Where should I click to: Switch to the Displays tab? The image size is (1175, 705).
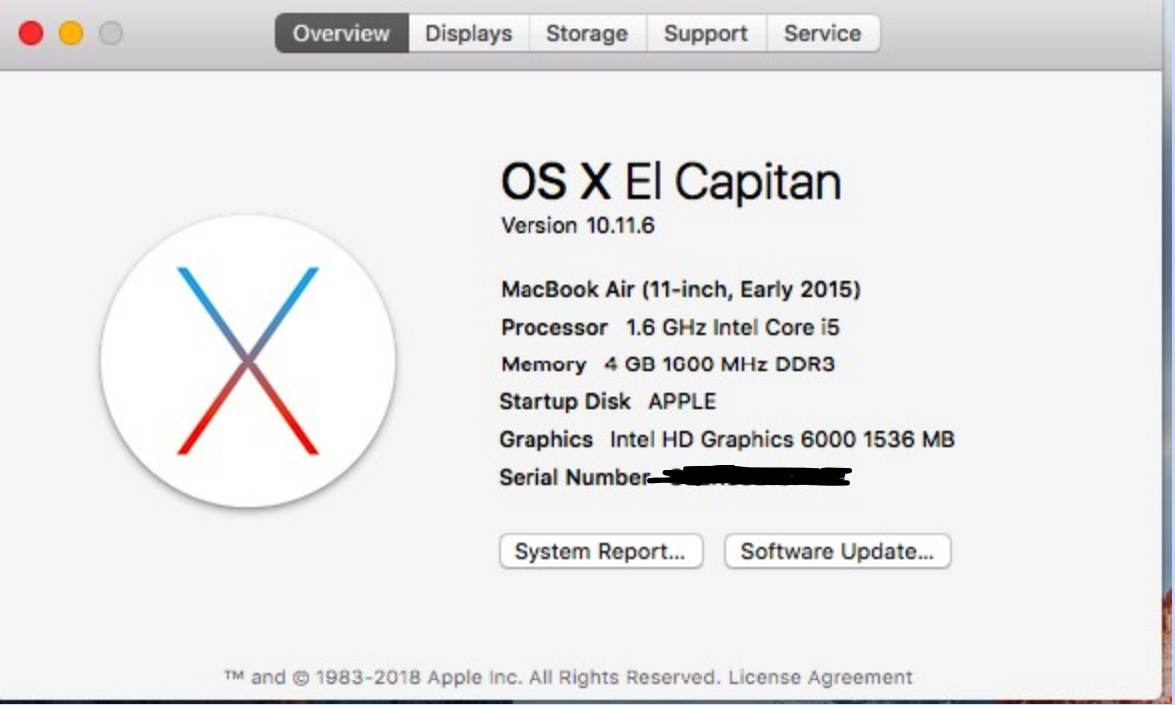pos(468,33)
